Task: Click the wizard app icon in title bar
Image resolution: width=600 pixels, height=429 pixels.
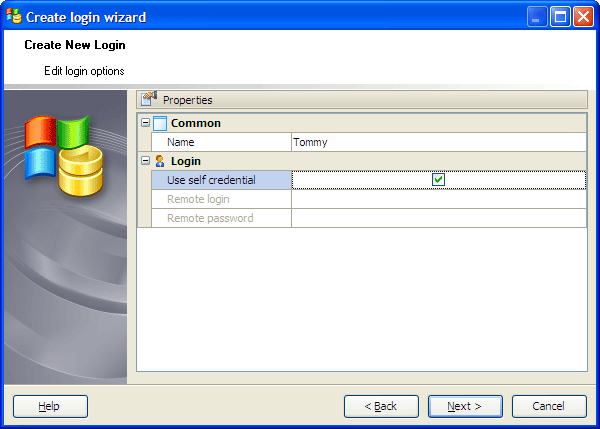Action: (x=14, y=16)
